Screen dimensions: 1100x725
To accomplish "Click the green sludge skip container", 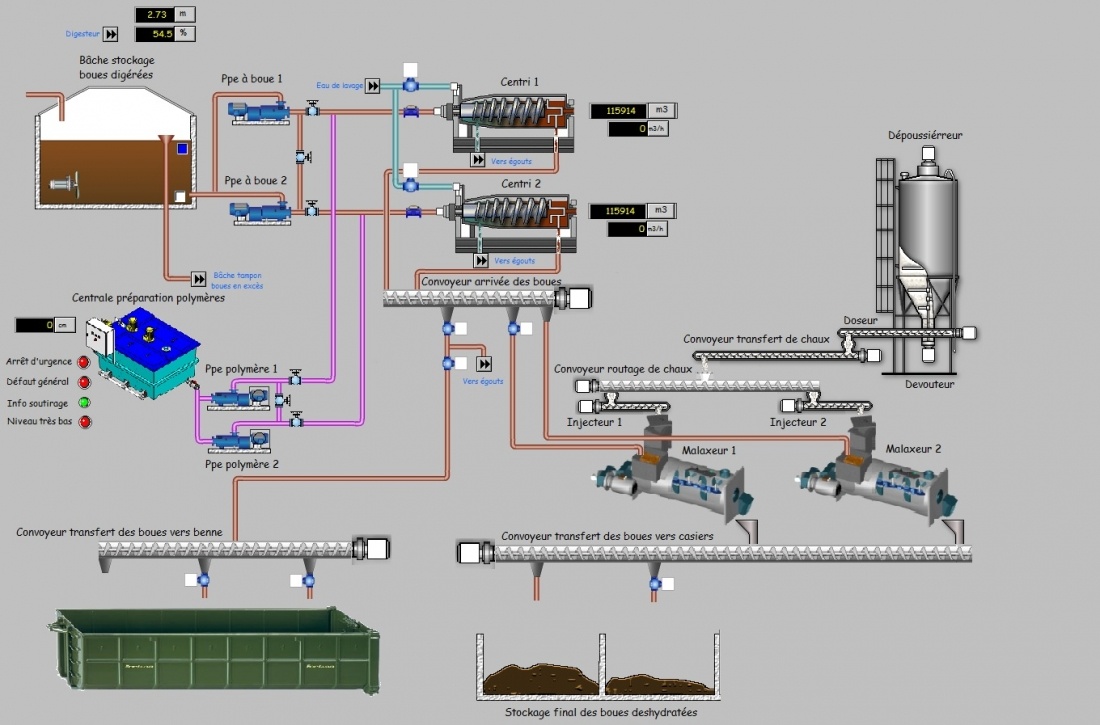I will click(x=214, y=652).
